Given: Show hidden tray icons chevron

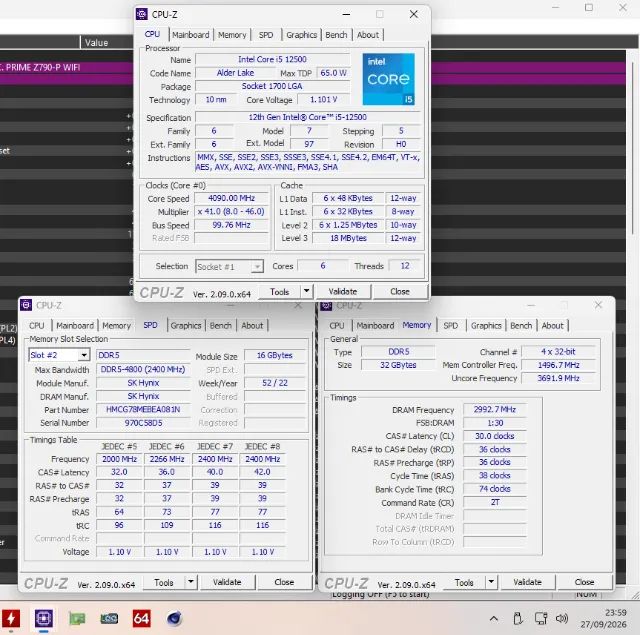Looking at the screenshot, I should (x=493, y=619).
